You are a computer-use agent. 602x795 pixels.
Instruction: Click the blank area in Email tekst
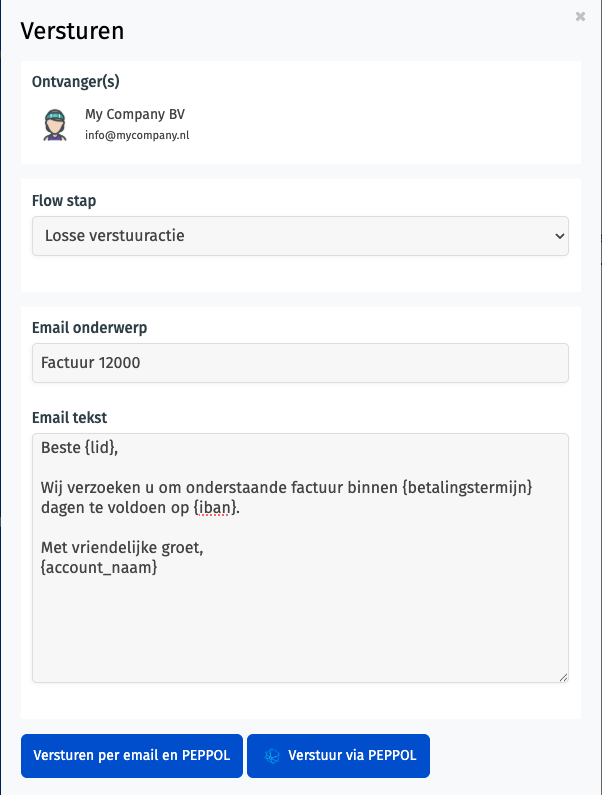tap(300, 630)
